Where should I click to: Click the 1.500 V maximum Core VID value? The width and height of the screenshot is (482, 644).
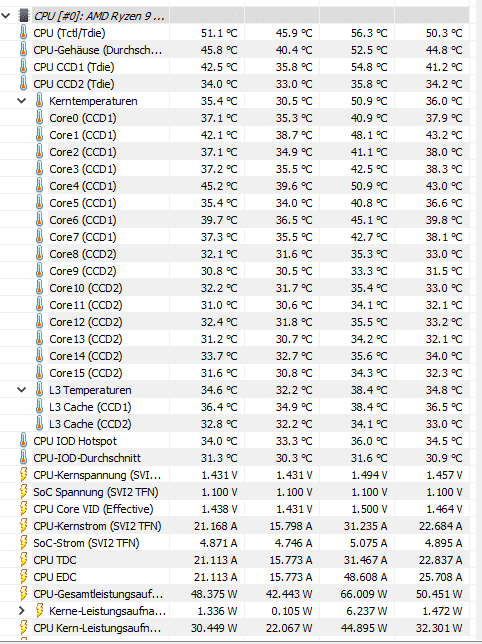pyautogui.click(x=369, y=509)
